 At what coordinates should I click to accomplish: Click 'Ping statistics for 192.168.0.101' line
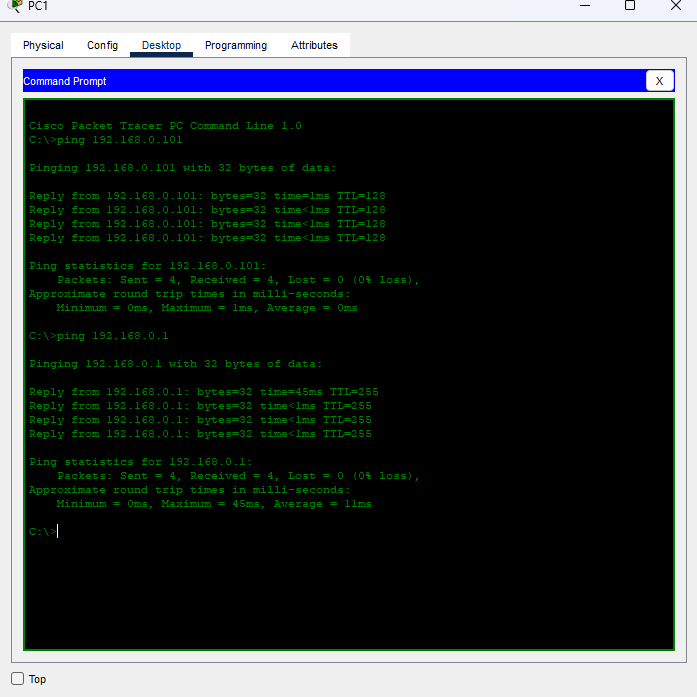coord(147,266)
